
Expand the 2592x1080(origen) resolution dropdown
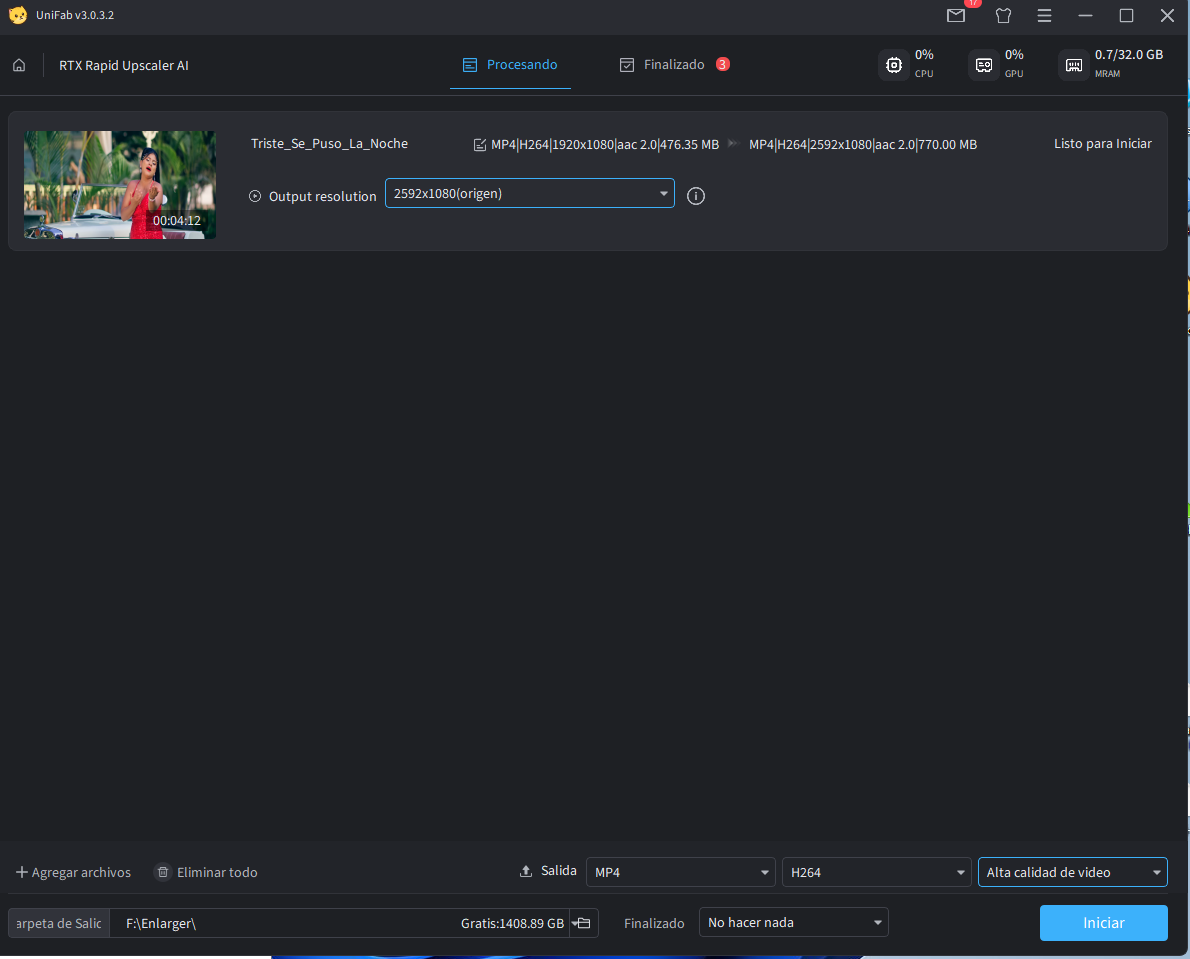pos(529,194)
